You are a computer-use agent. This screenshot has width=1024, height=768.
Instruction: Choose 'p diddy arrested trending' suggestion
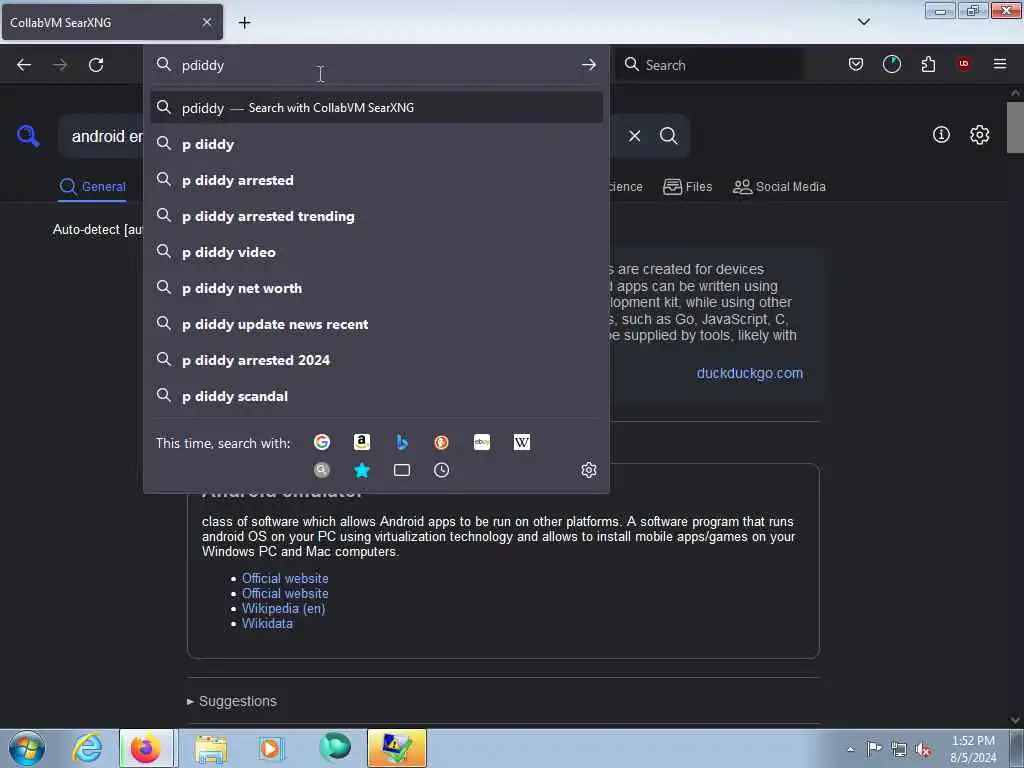coord(376,216)
